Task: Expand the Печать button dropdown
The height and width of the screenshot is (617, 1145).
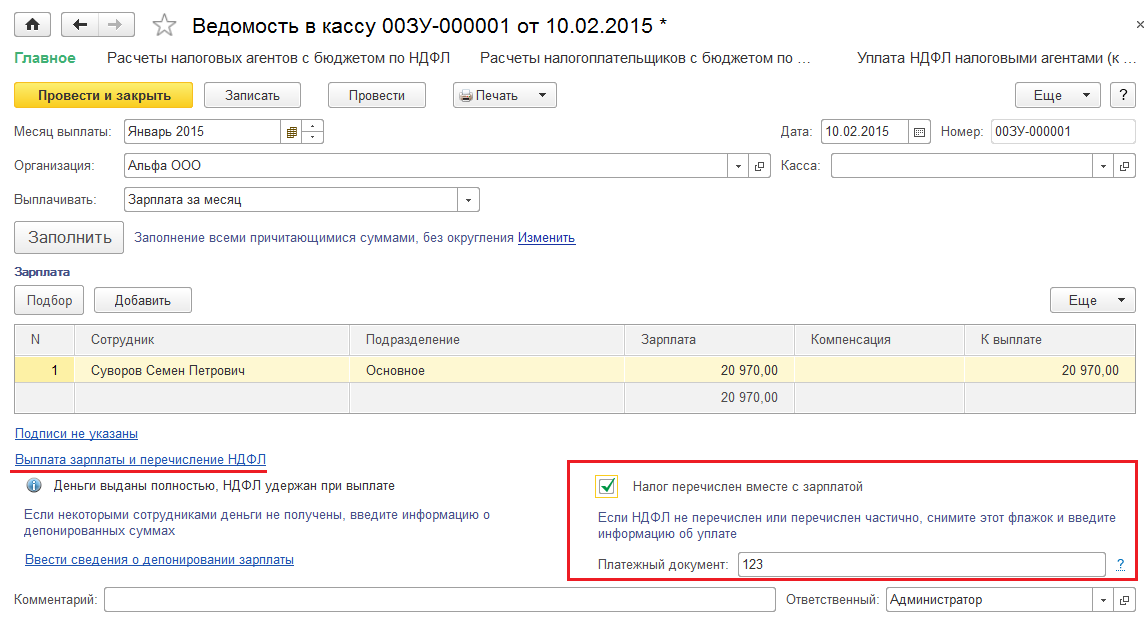Action: pyautogui.click(x=542, y=95)
